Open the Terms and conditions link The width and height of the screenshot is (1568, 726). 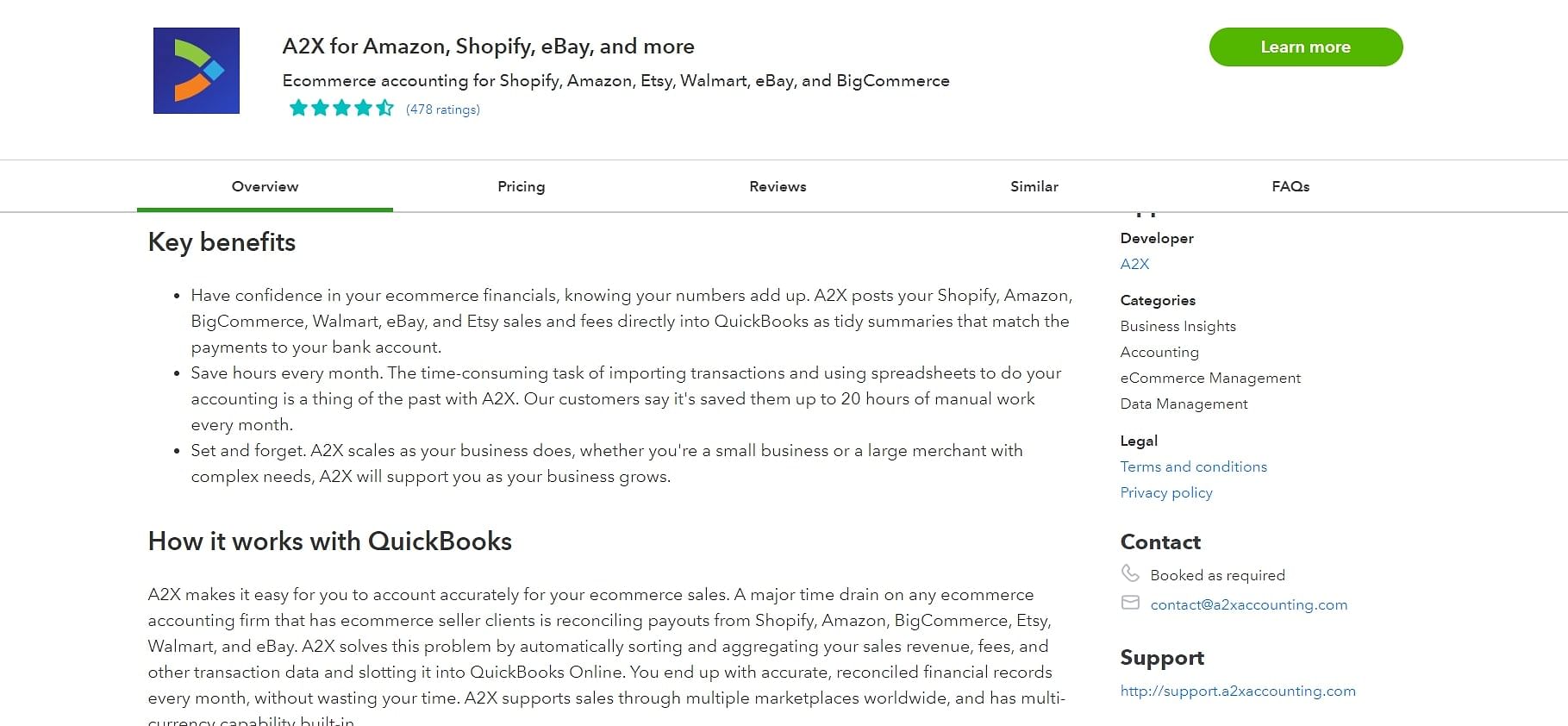point(1194,466)
